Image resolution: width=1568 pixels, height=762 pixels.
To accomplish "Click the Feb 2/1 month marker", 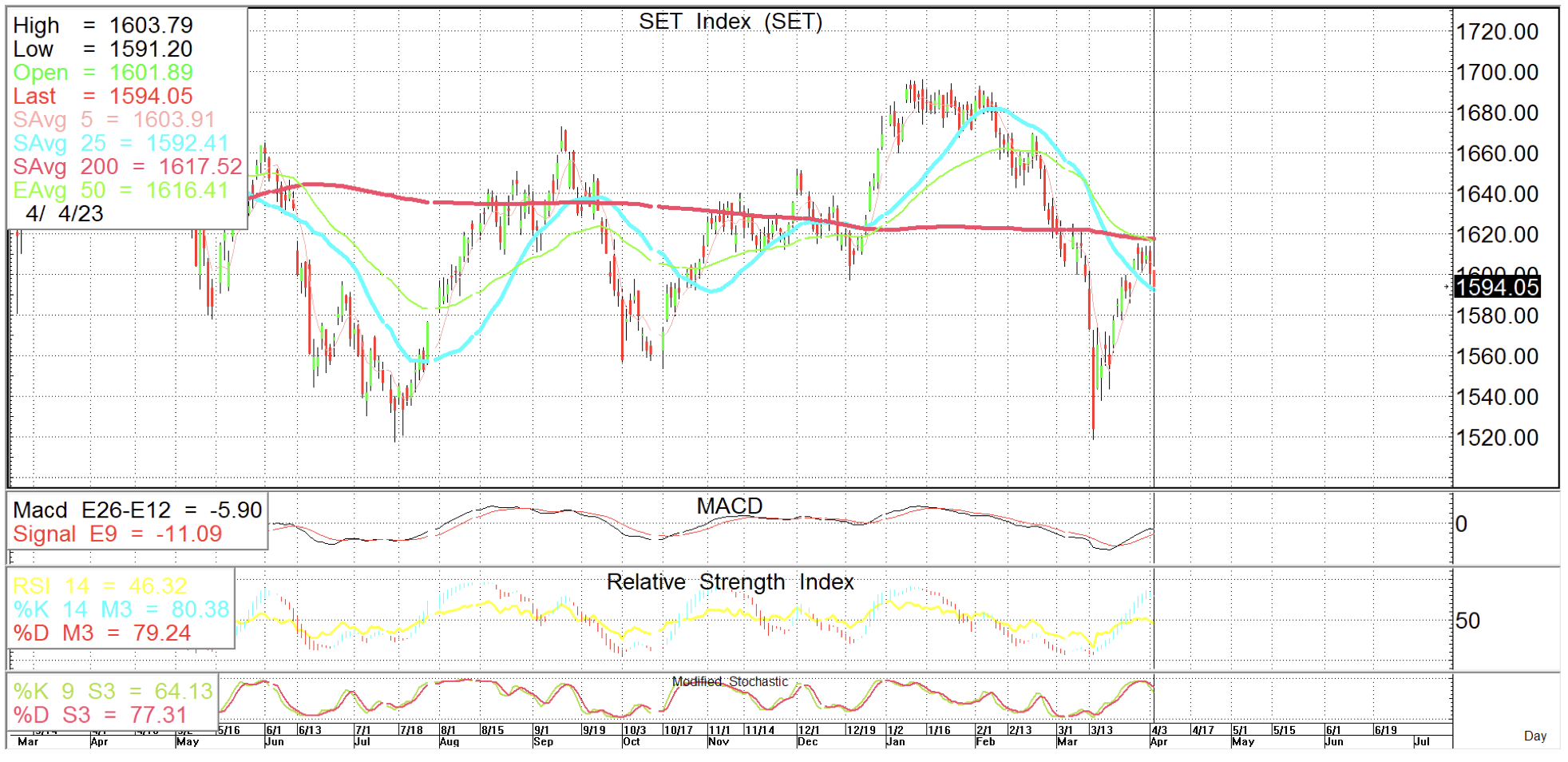I will (986, 736).
